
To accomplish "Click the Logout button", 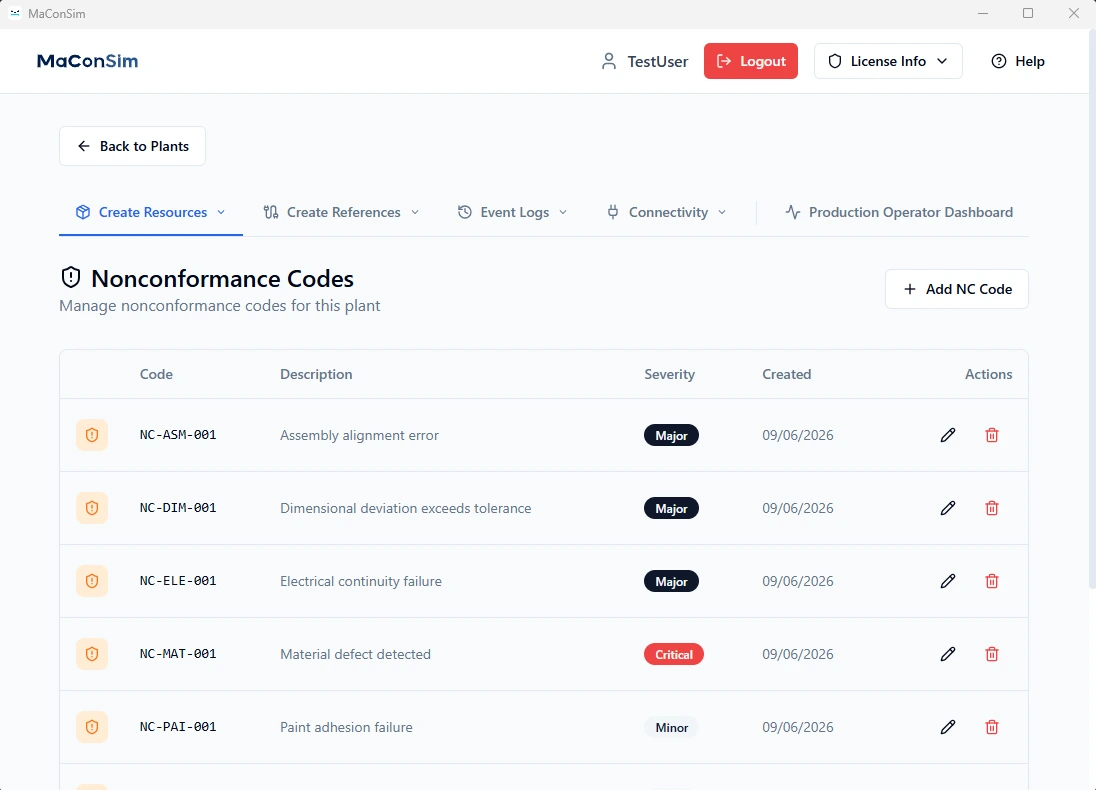I will click(751, 62).
